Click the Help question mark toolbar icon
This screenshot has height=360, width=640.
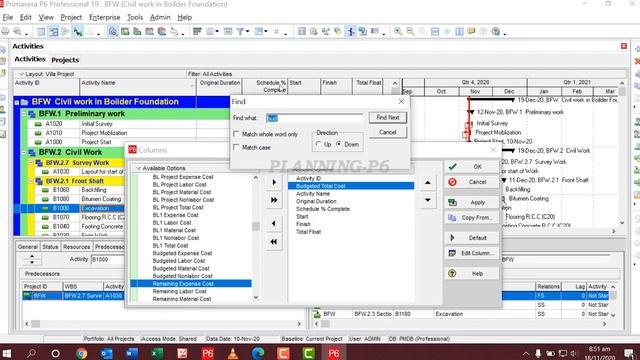[496, 31]
